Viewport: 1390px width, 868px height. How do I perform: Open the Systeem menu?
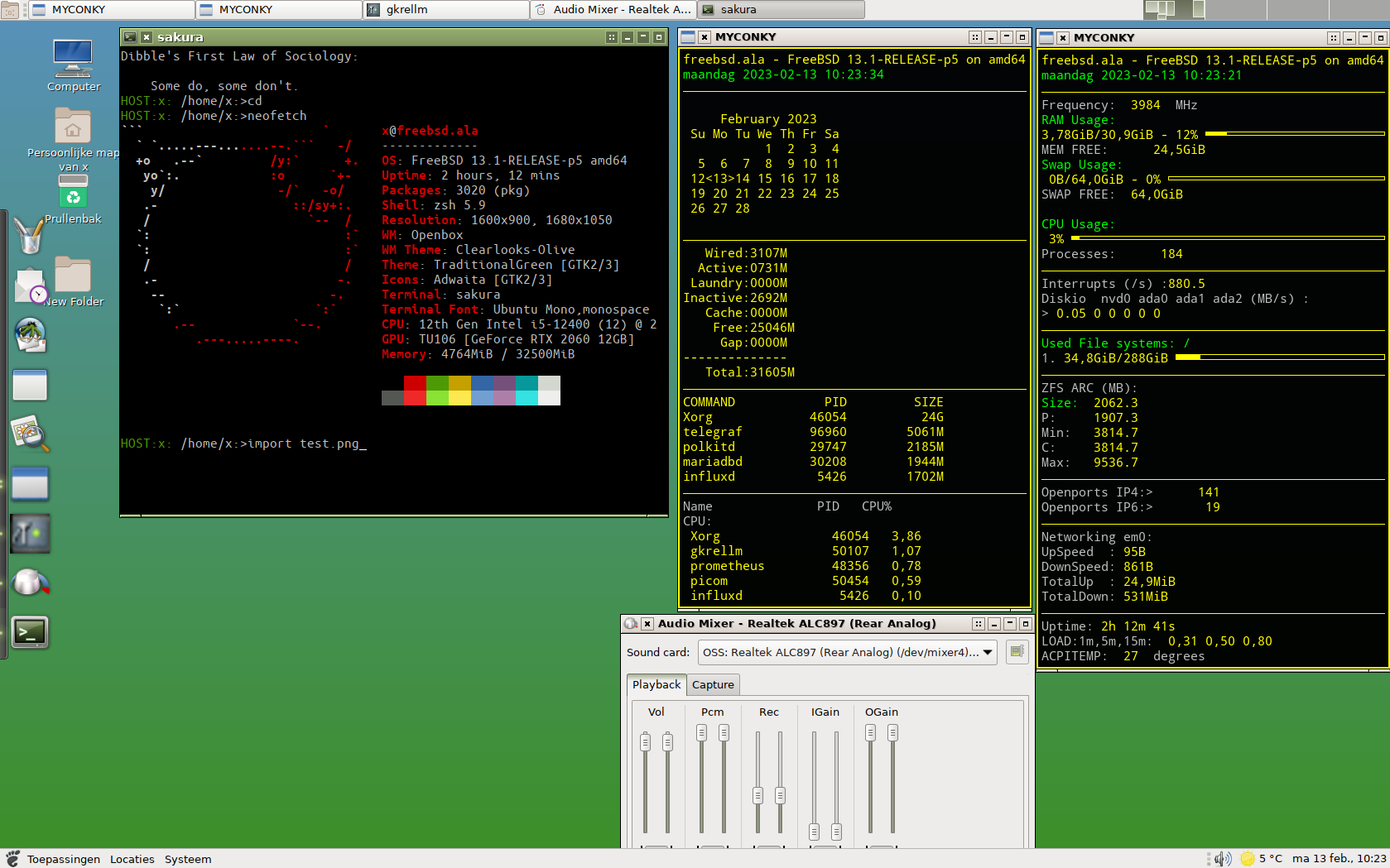pos(188,859)
